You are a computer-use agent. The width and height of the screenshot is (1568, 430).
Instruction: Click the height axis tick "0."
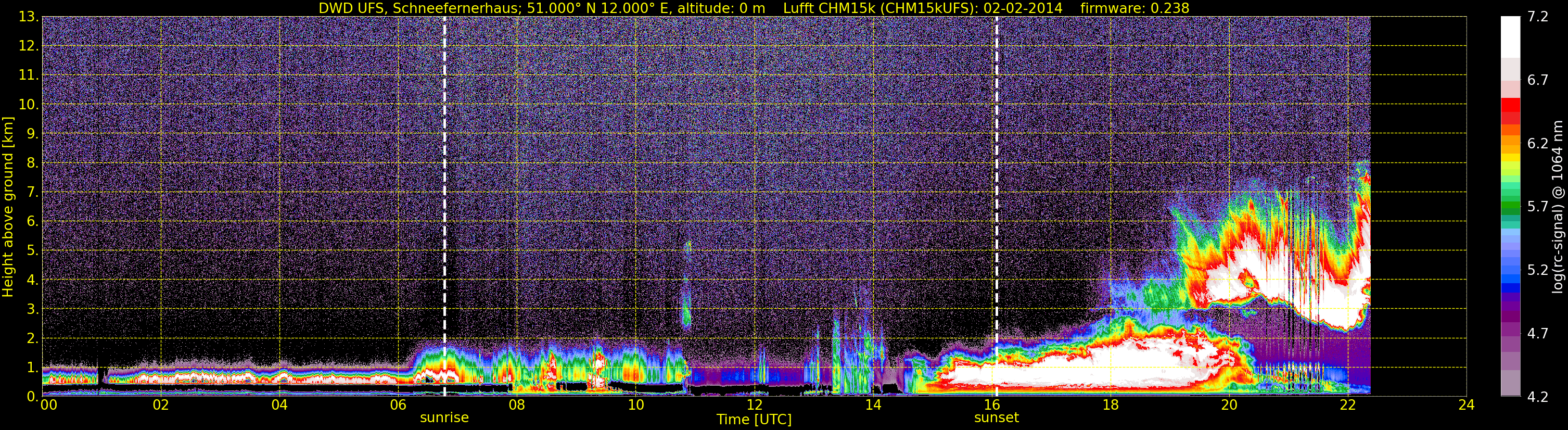point(32,396)
